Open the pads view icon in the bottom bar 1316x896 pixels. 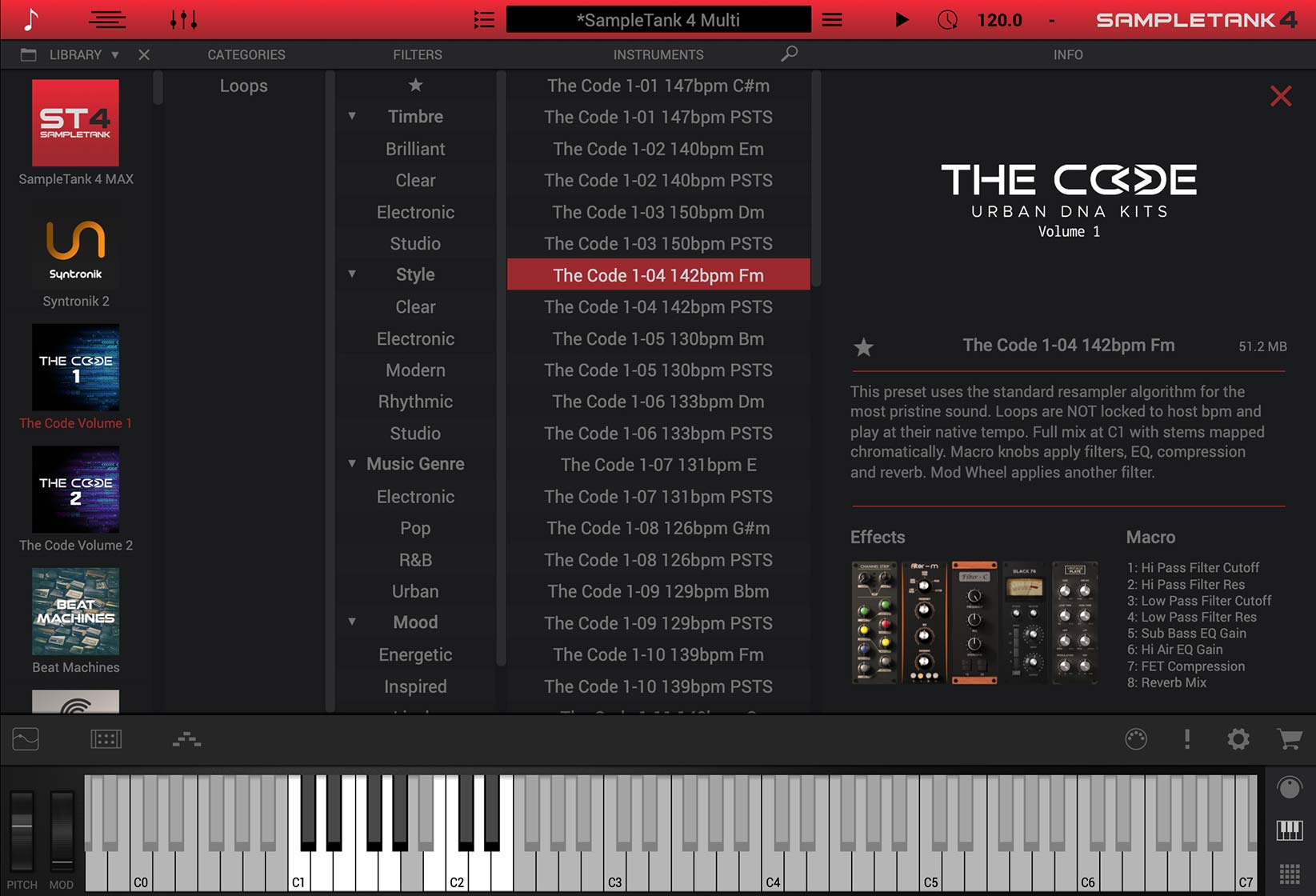pyautogui.click(x=106, y=740)
